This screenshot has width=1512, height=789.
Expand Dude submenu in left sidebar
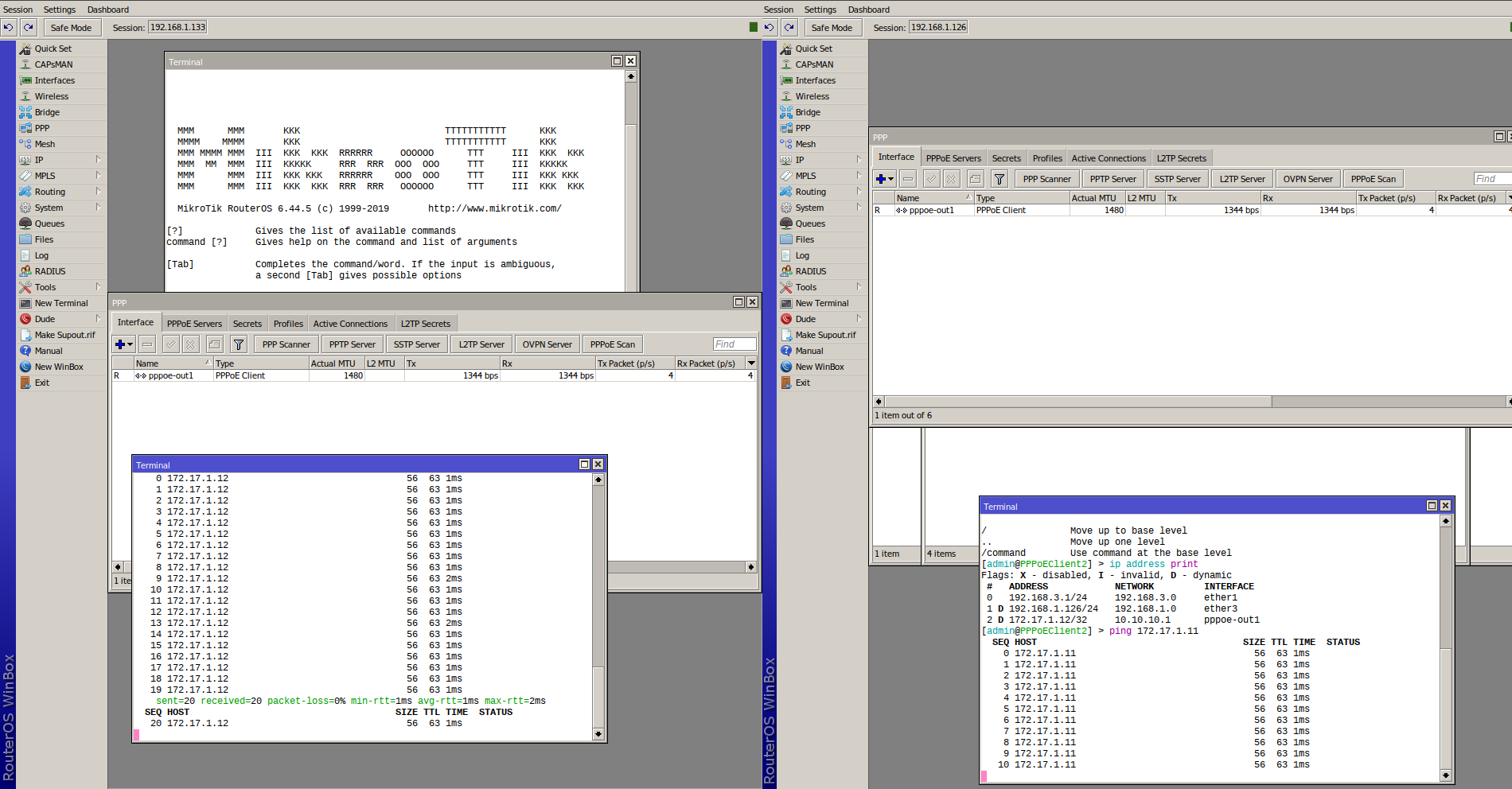pyautogui.click(x=98, y=319)
